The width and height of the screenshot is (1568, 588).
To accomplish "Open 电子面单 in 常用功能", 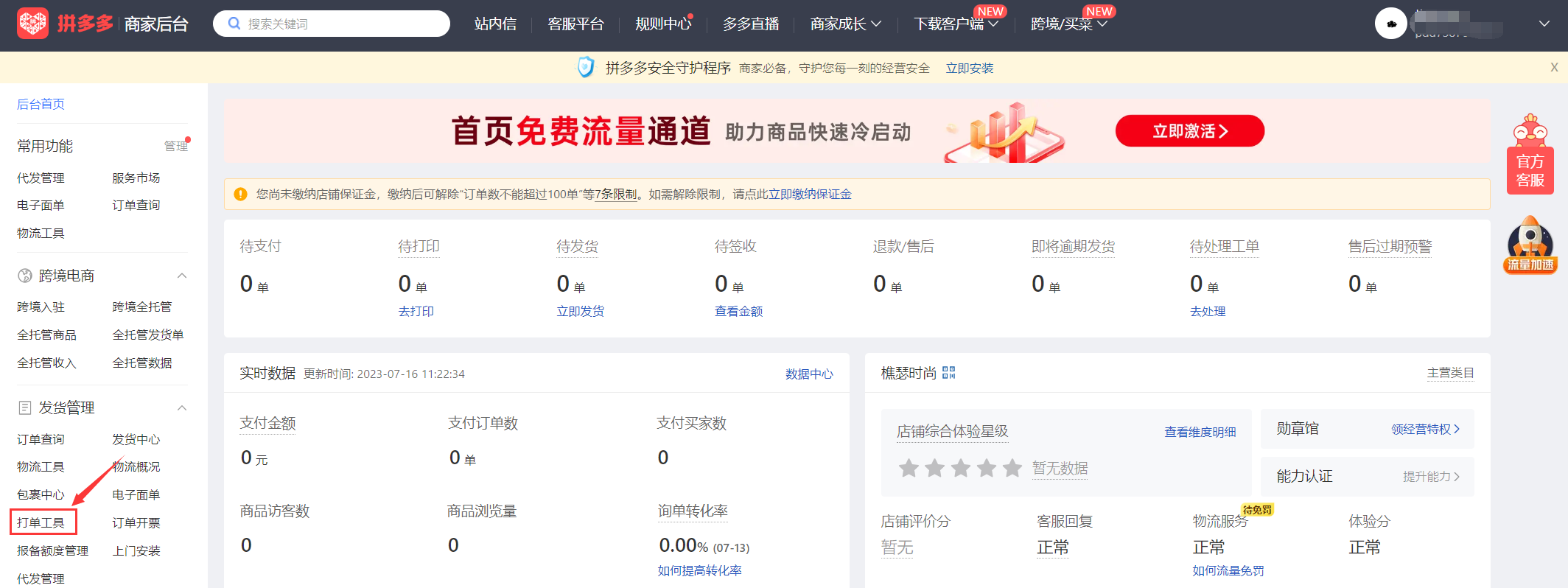I will (41, 205).
